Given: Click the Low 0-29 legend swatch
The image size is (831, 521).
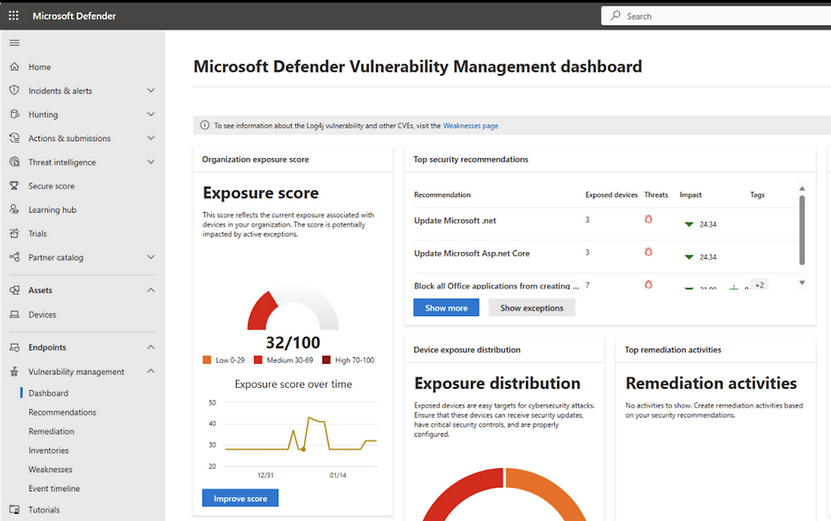Looking at the screenshot, I should pos(207,360).
